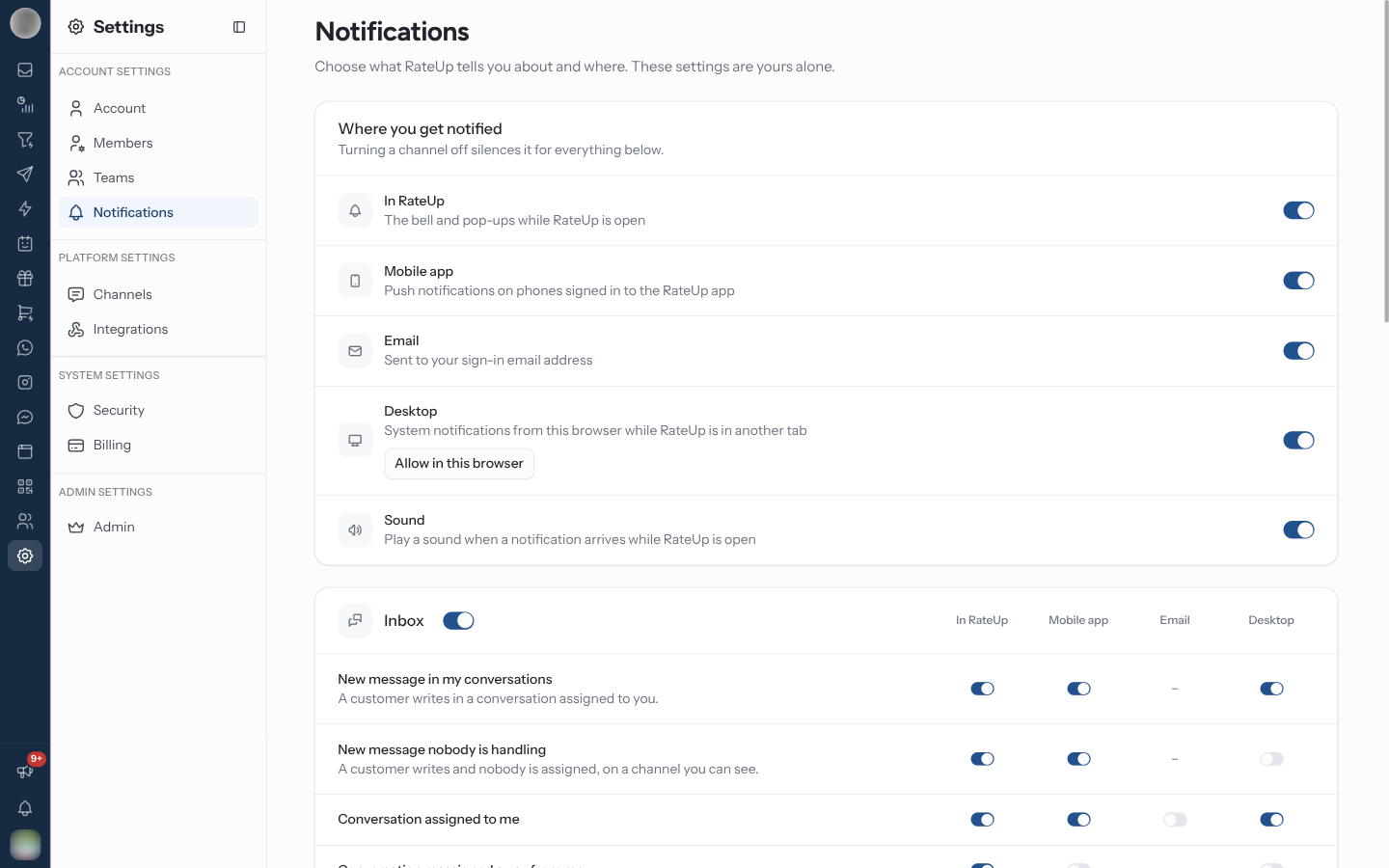
Task: Go to Security settings
Action: coord(158,410)
